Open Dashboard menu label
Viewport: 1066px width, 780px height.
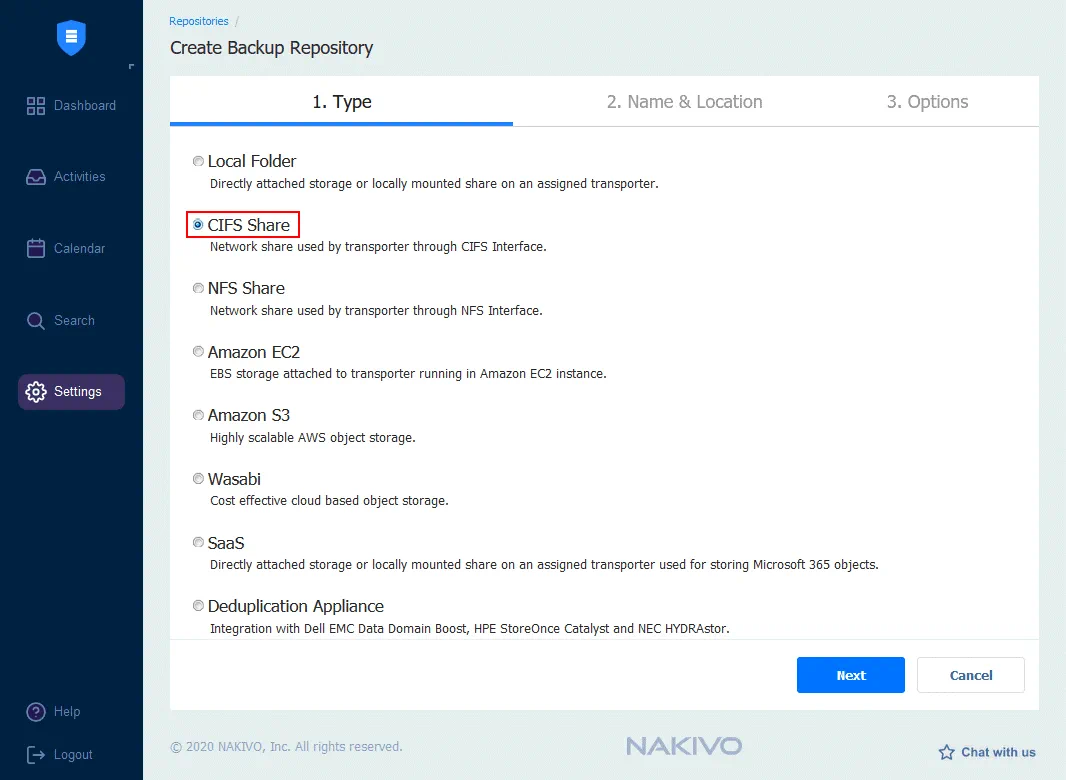pos(85,105)
